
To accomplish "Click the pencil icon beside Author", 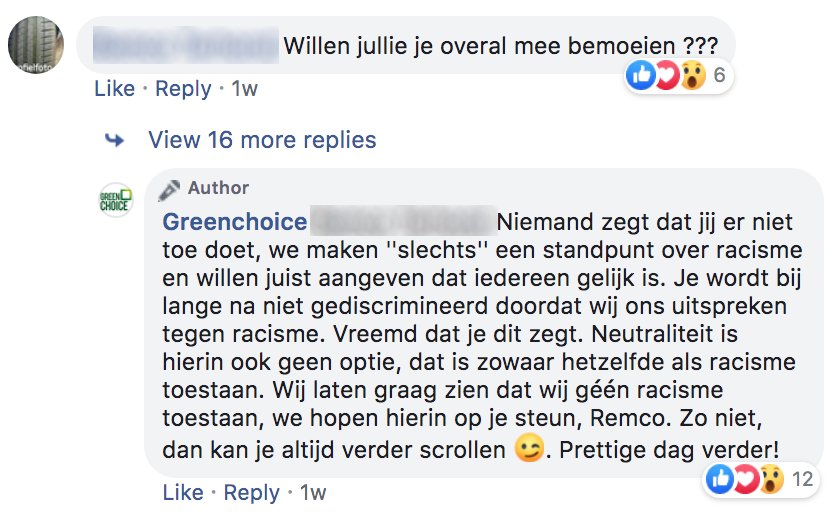I will (x=170, y=189).
